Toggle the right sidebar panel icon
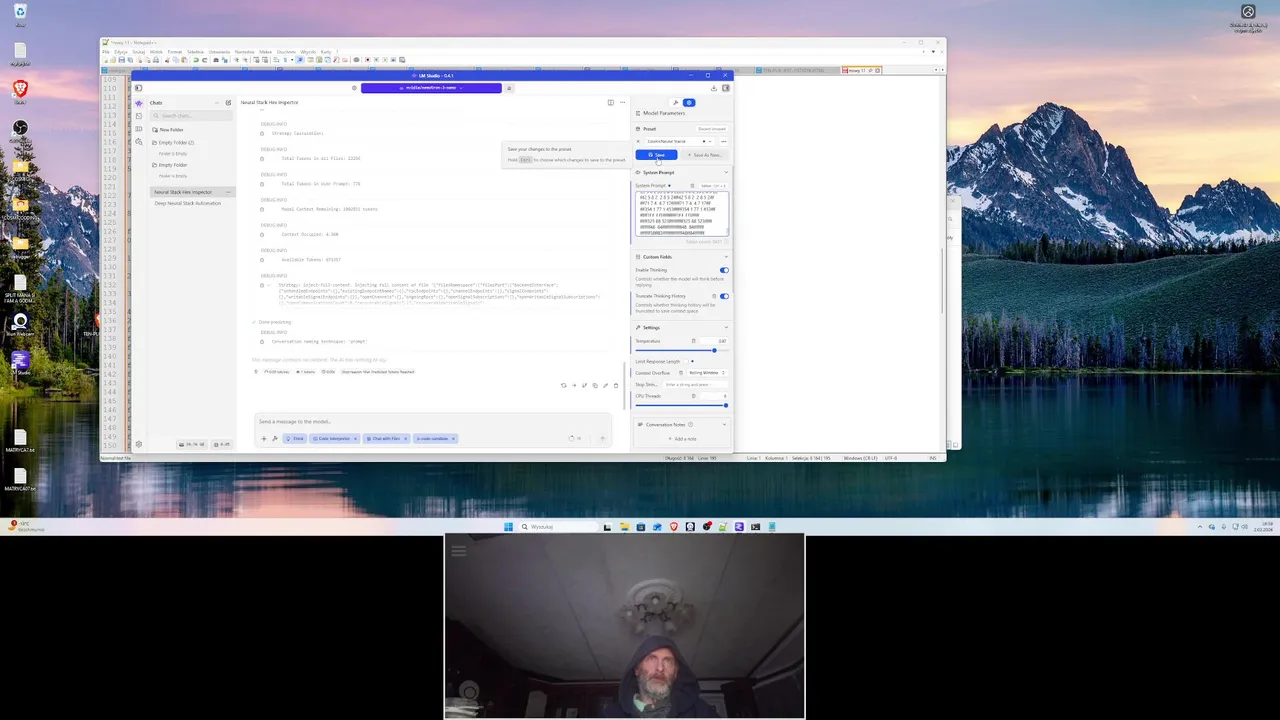Screen dimensions: 1280x720 725,88
